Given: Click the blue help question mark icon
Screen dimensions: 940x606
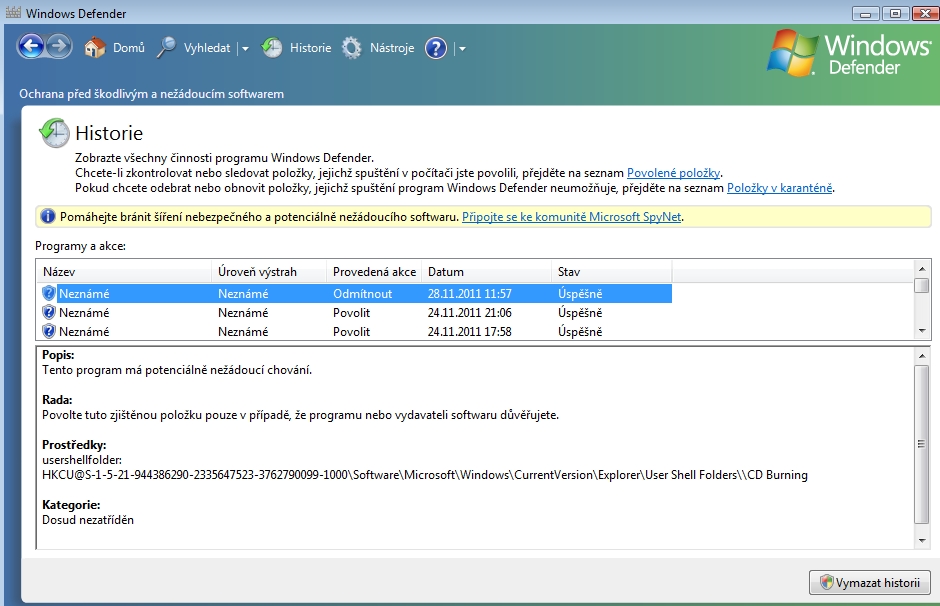Looking at the screenshot, I should point(435,48).
